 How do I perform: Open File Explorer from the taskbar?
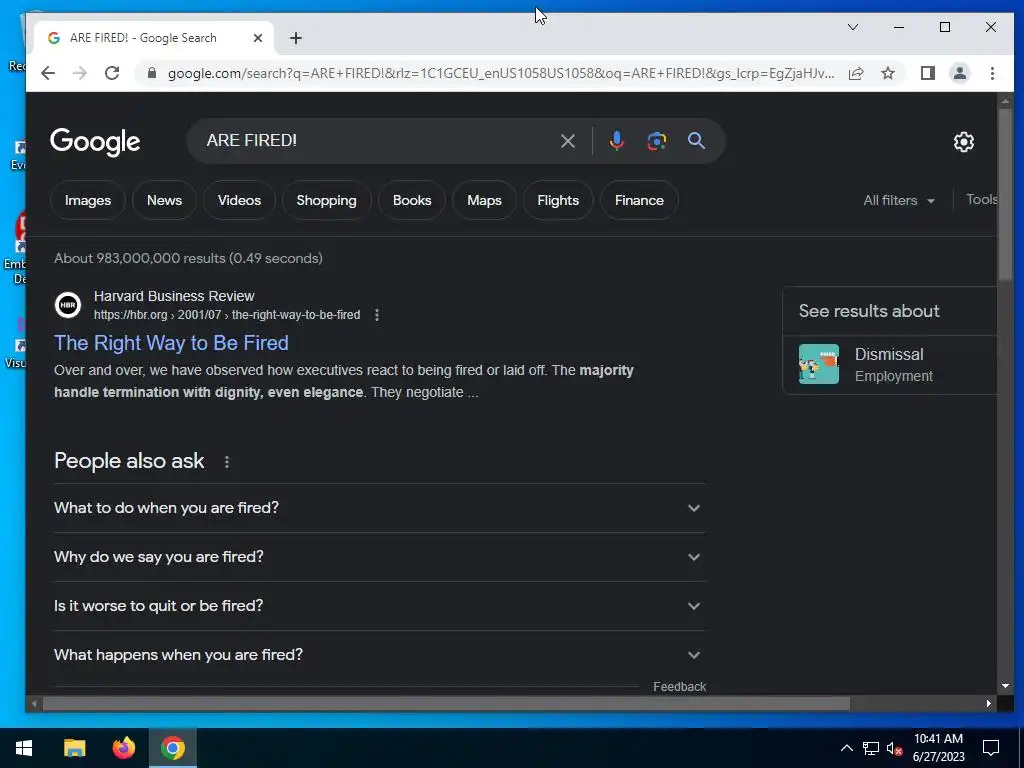(x=74, y=748)
